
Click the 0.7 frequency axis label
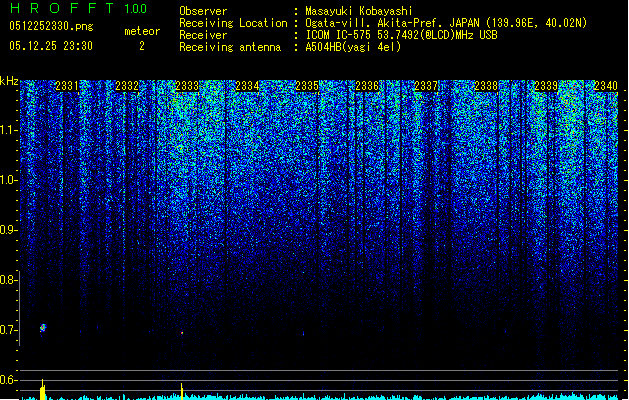point(9,330)
